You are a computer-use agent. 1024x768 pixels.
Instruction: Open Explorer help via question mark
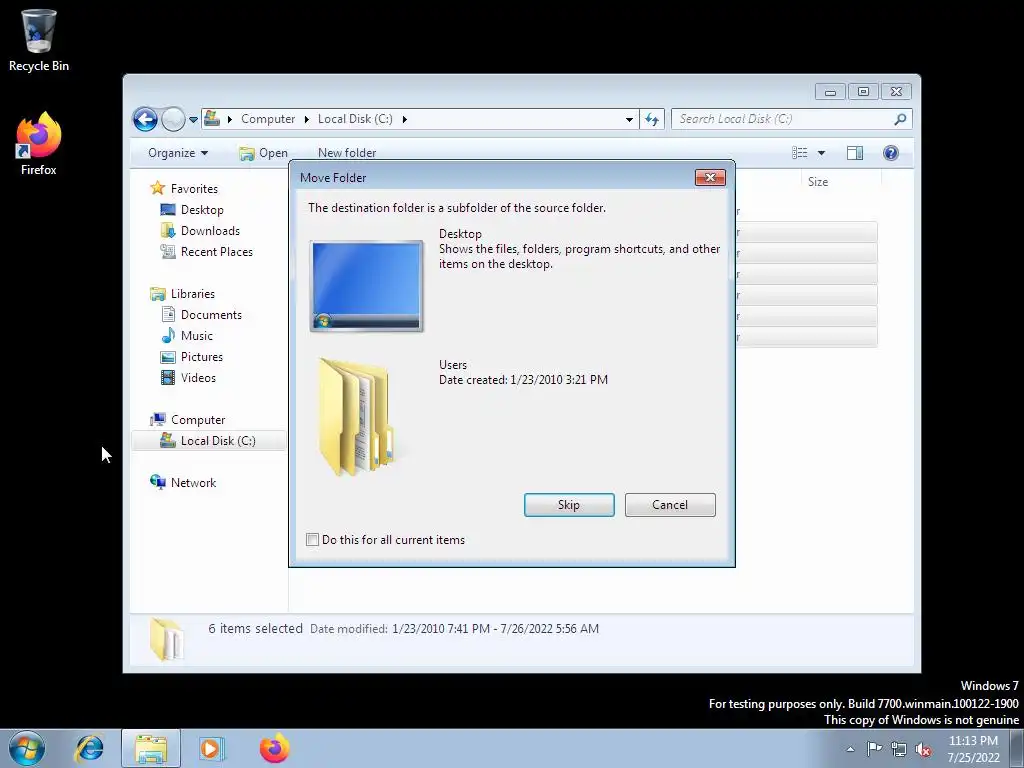[x=890, y=153]
